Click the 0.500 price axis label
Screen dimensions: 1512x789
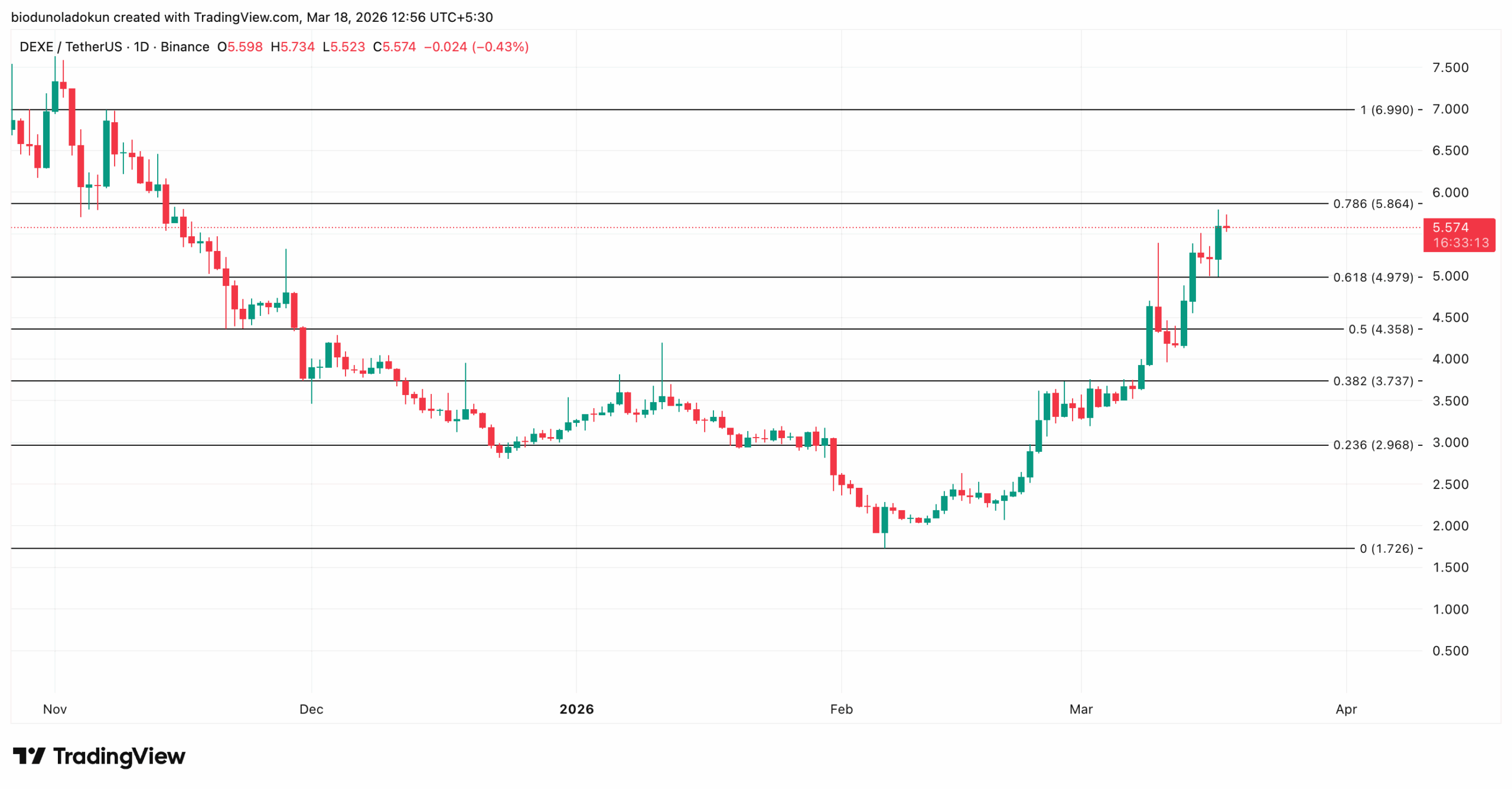(x=1450, y=651)
